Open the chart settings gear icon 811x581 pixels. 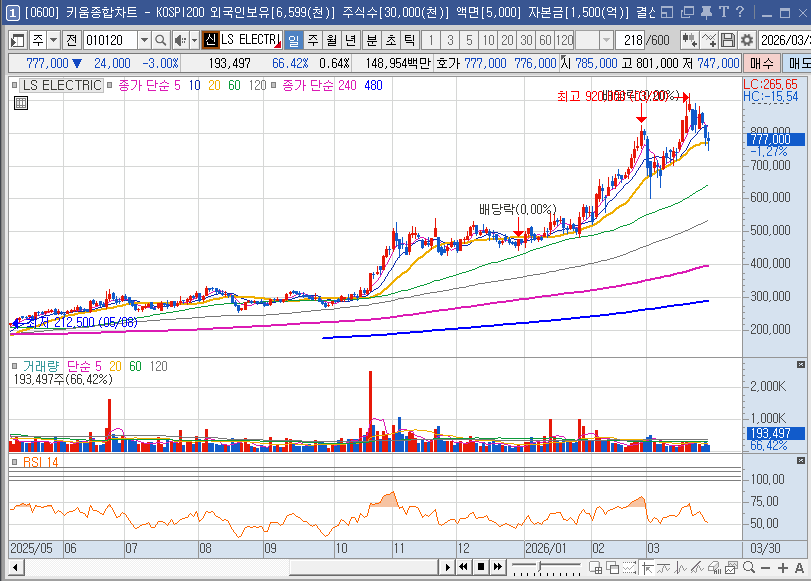click(x=746, y=40)
